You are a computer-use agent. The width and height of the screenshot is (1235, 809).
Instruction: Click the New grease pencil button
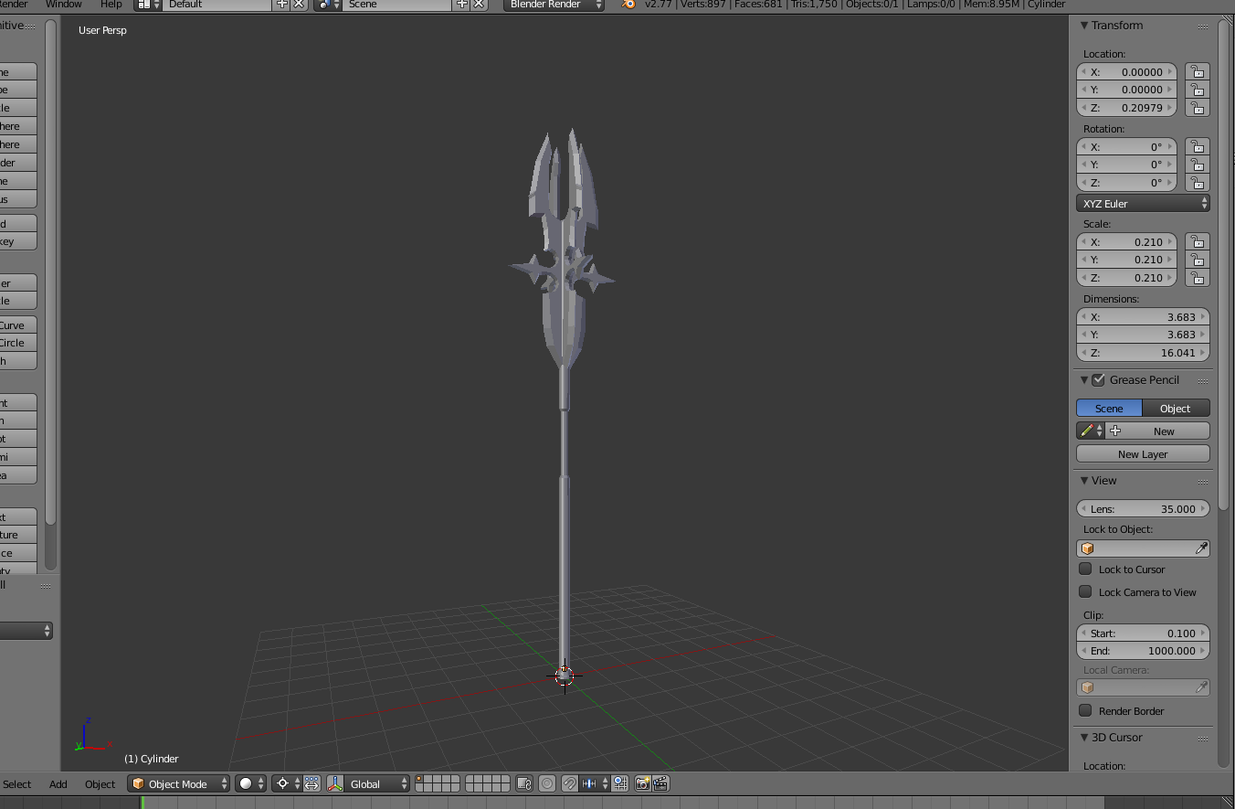pos(1158,431)
